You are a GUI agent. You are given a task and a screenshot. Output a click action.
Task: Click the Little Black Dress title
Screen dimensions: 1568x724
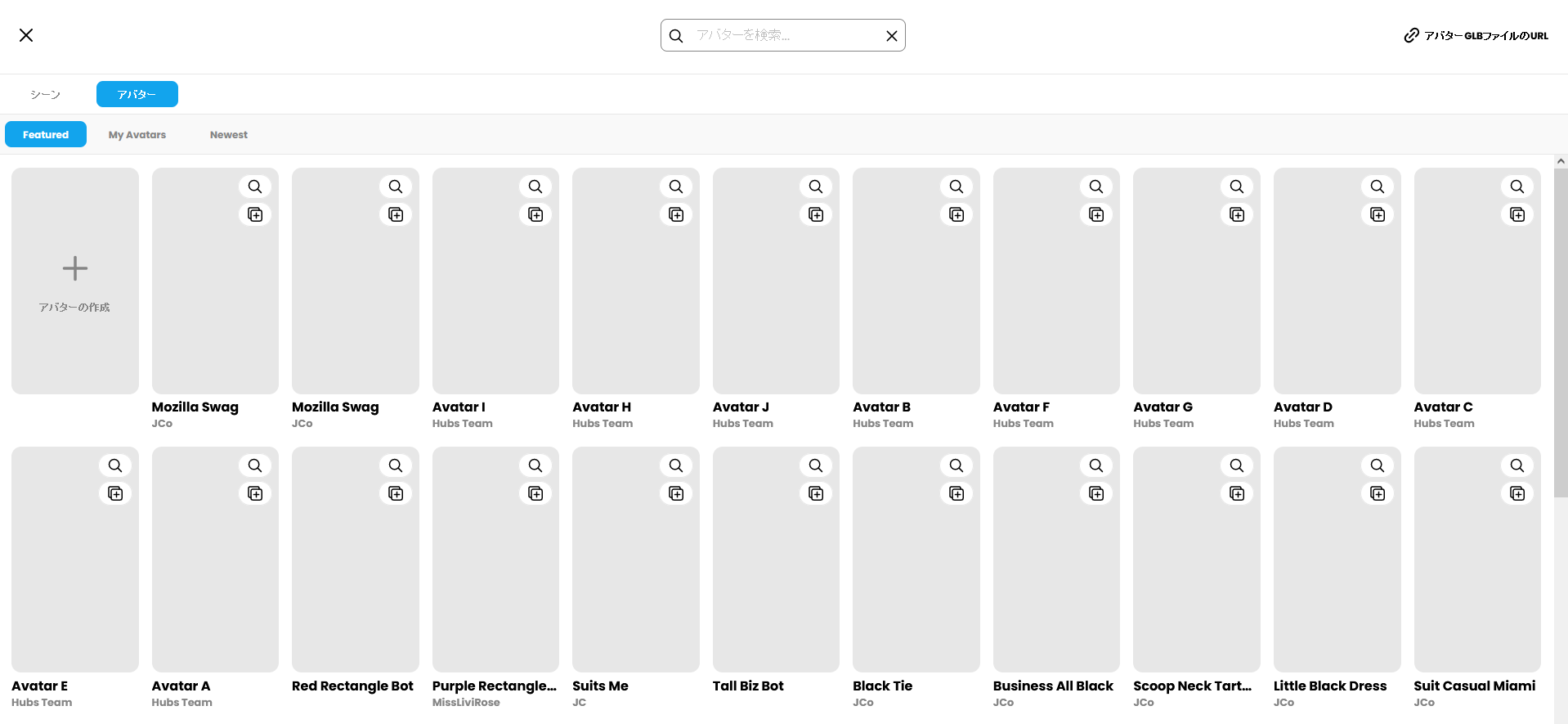[1330, 686]
